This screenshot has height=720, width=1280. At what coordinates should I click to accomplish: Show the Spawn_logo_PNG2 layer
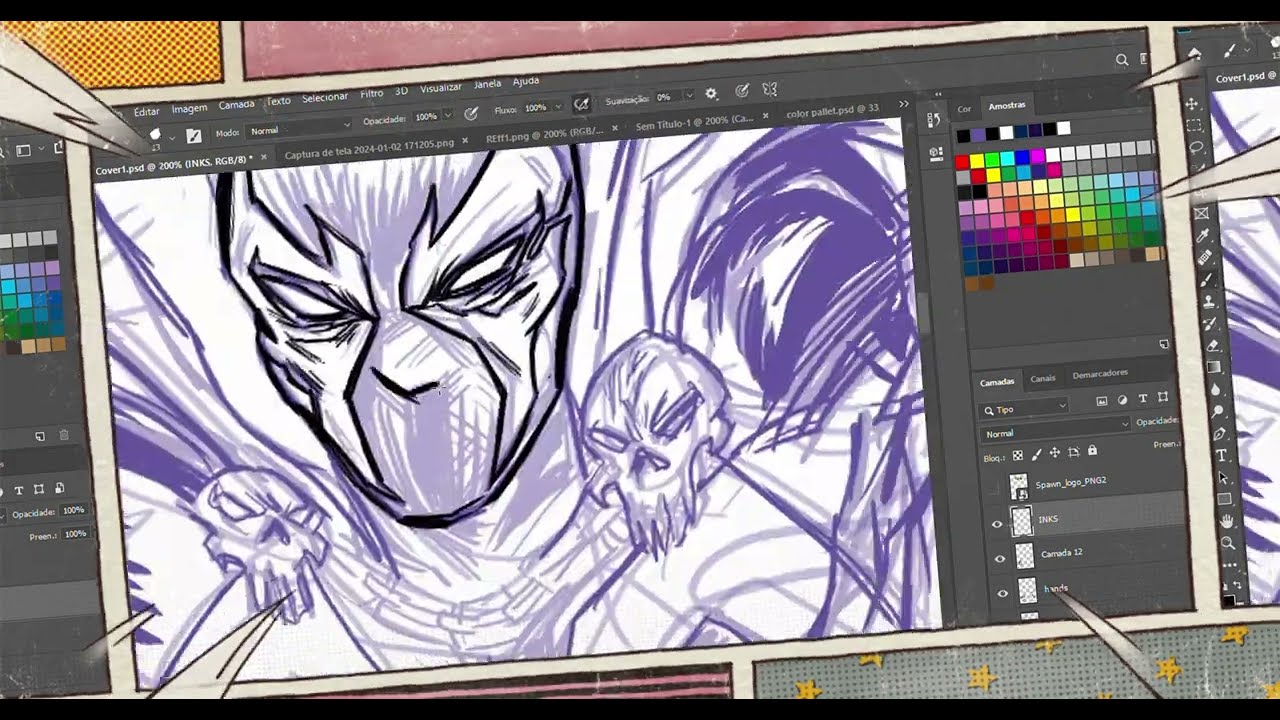(994, 488)
